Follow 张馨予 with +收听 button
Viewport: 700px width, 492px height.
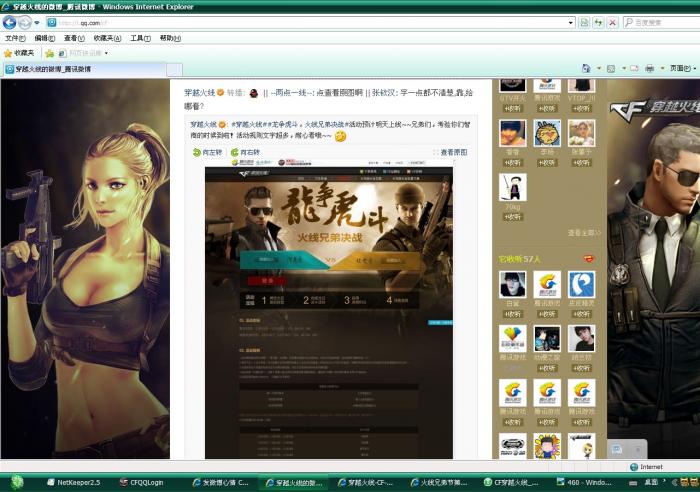(581, 163)
